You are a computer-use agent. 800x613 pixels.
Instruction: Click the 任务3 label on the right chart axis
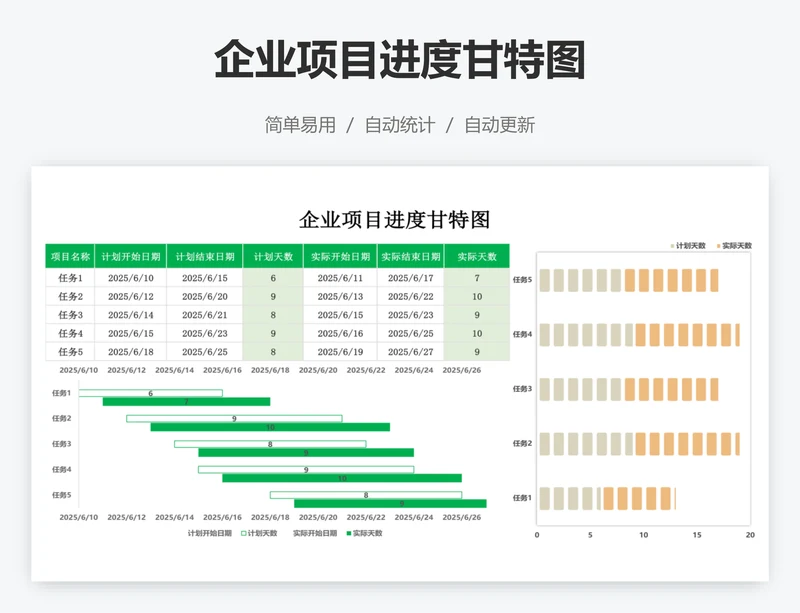[522, 388]
